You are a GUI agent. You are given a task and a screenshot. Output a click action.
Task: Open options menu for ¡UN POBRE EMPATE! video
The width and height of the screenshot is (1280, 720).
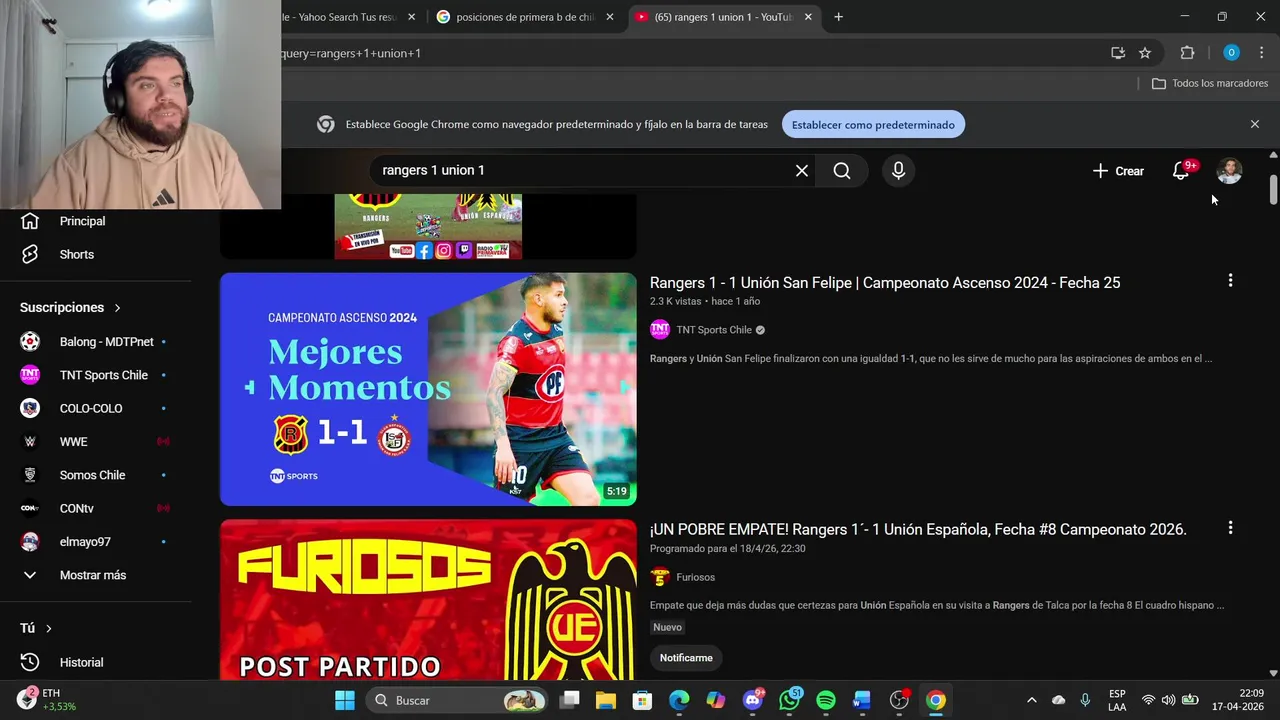(x=1230, y=528)
